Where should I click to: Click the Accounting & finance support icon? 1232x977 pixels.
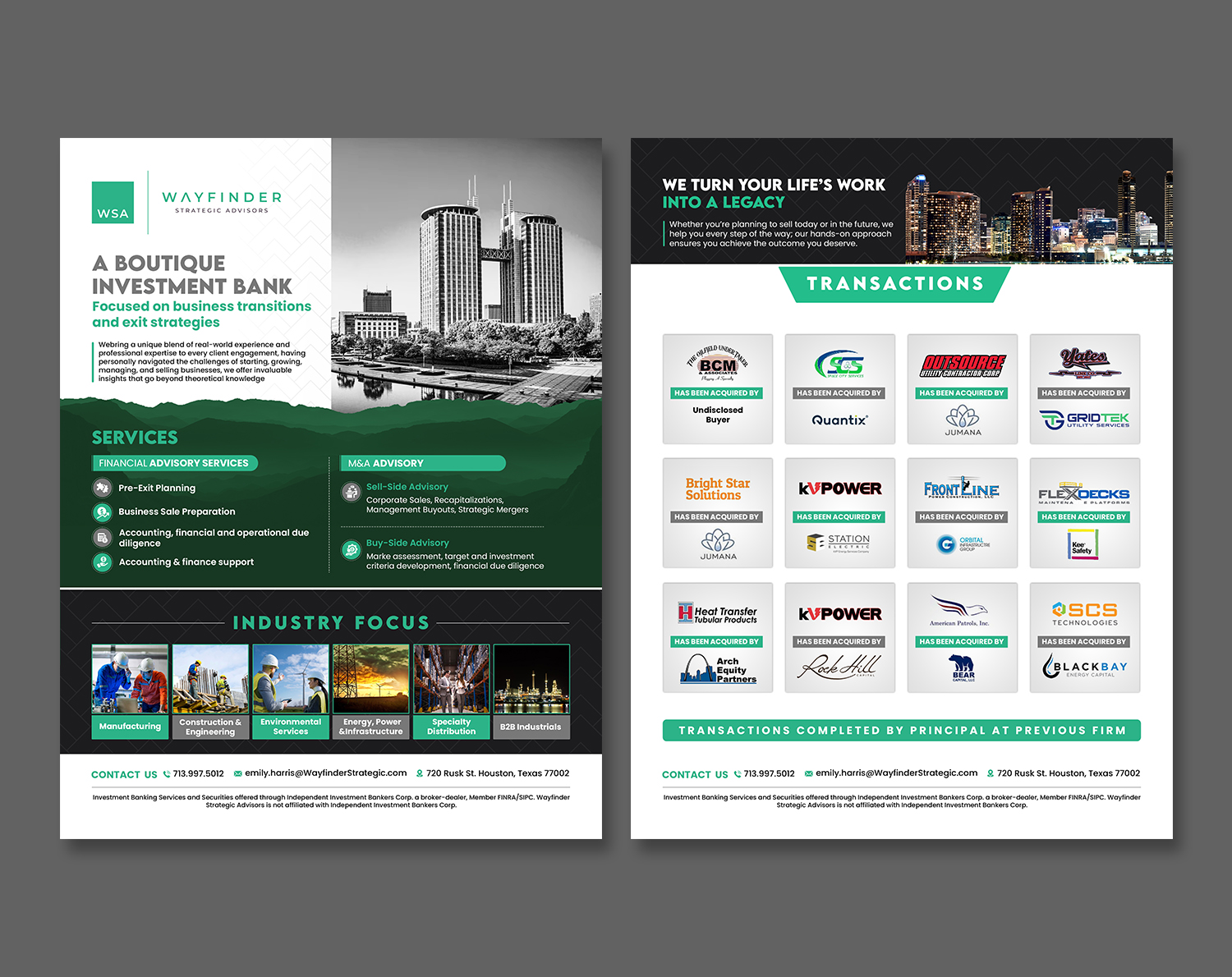[x=102, y=562]
